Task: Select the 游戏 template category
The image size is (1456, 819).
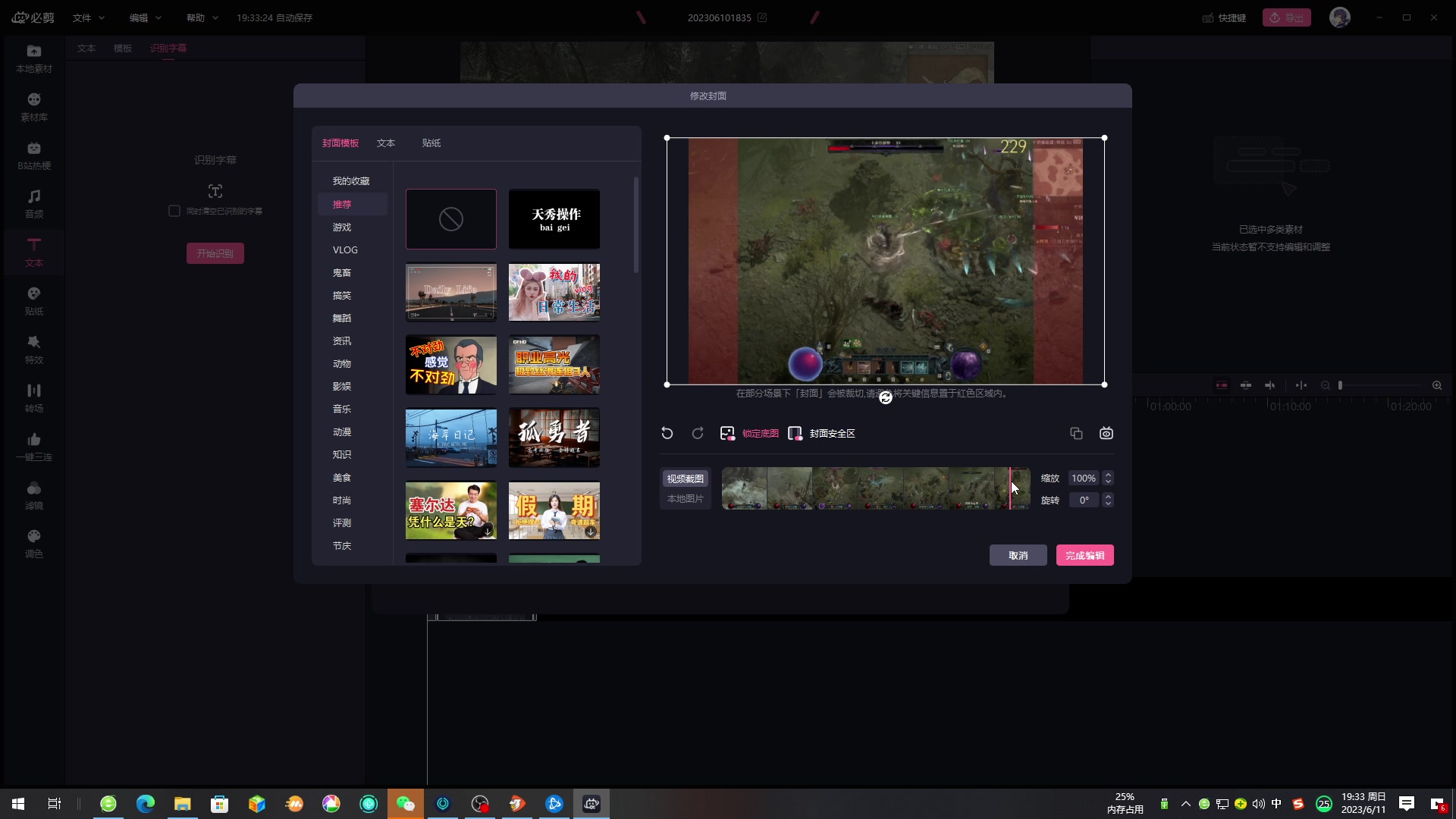Action: [x=342, y=227]
